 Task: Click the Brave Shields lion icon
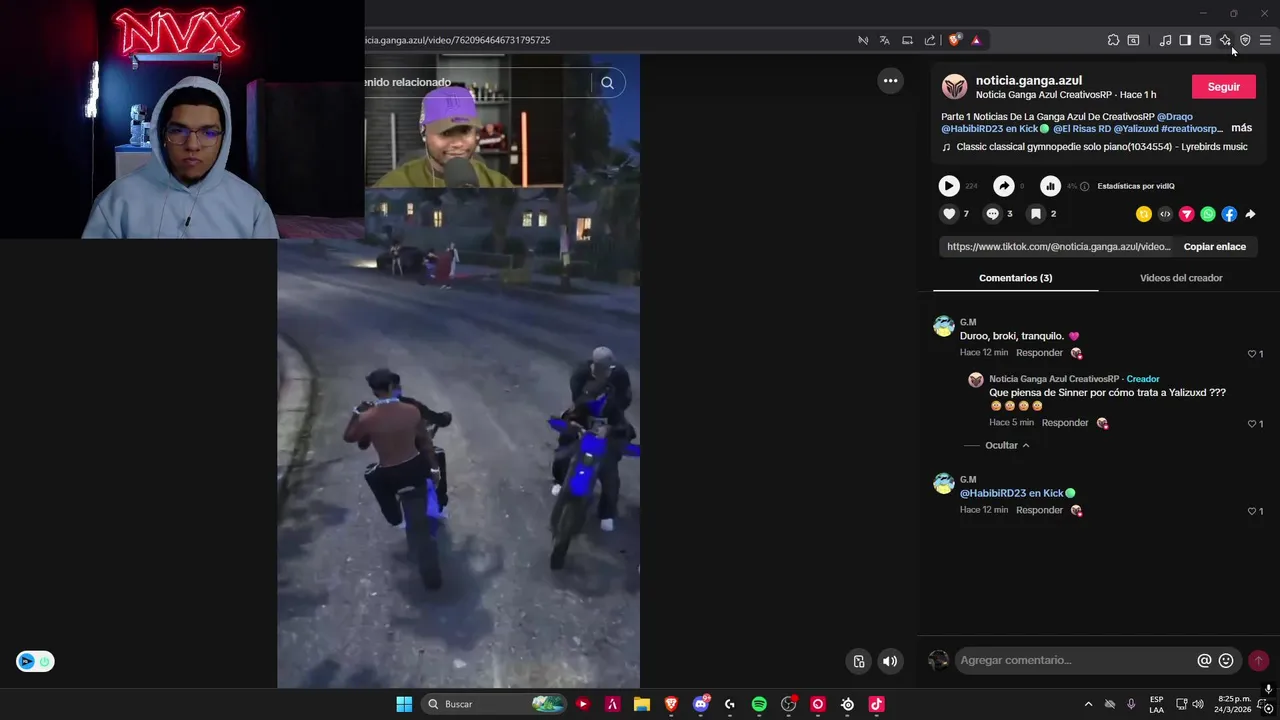[954, 40]
